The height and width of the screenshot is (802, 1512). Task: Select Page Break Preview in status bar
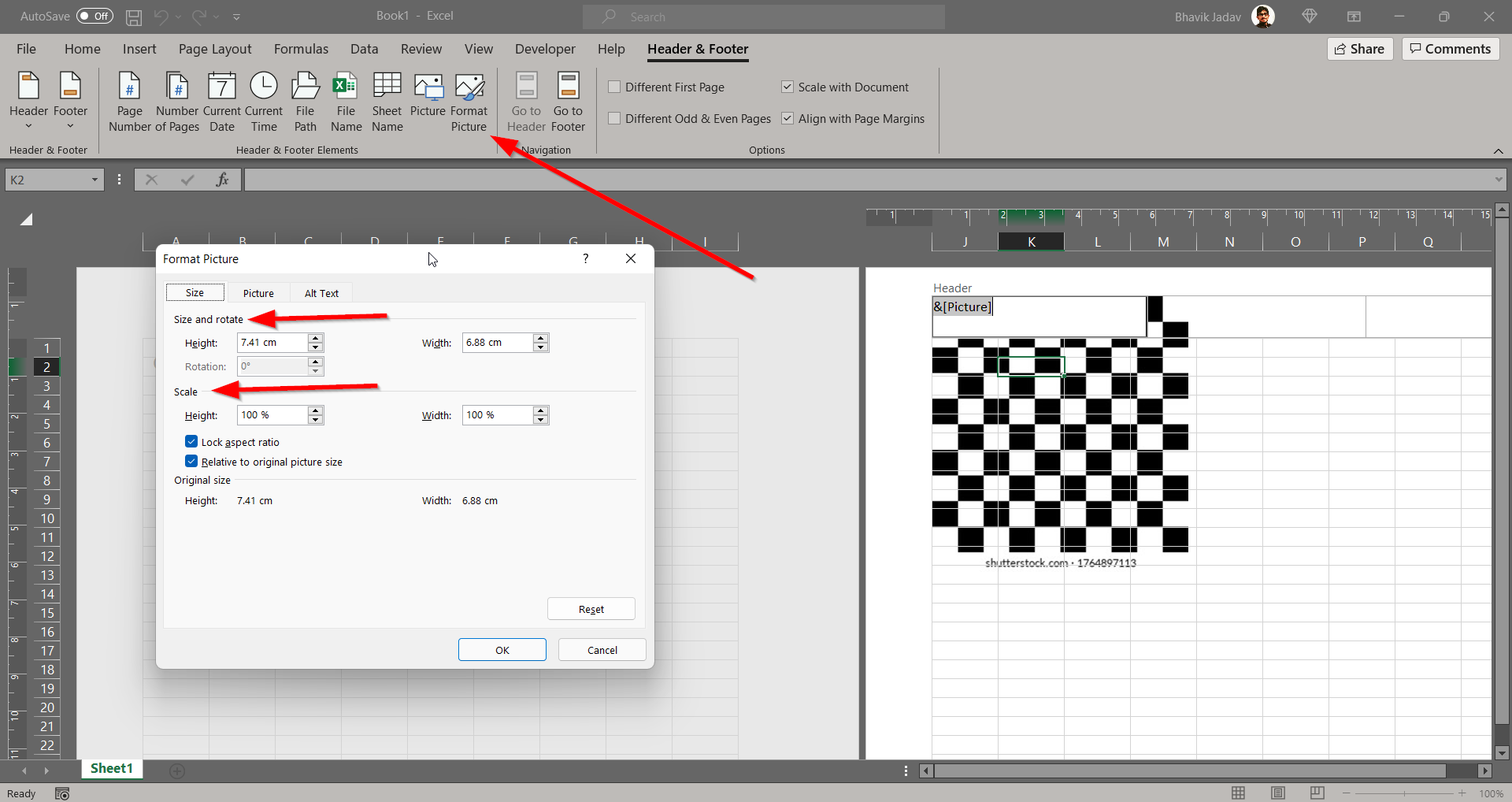point(1317,793)
